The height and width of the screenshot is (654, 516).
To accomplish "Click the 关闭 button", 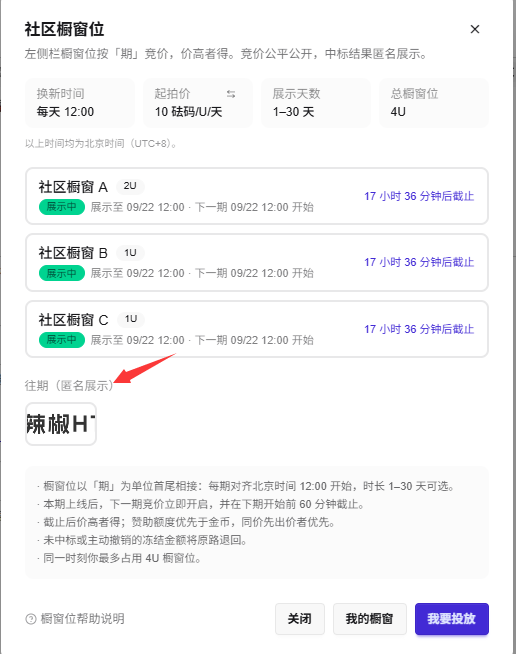I will 300,619.
